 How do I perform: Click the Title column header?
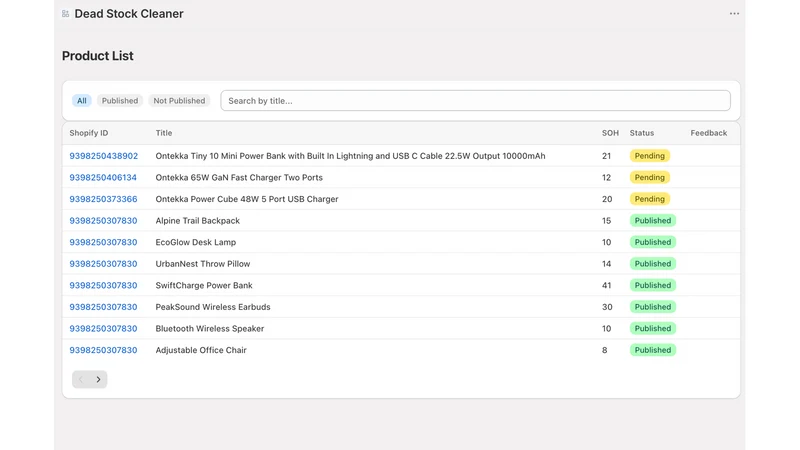click(x=164, y=133)
